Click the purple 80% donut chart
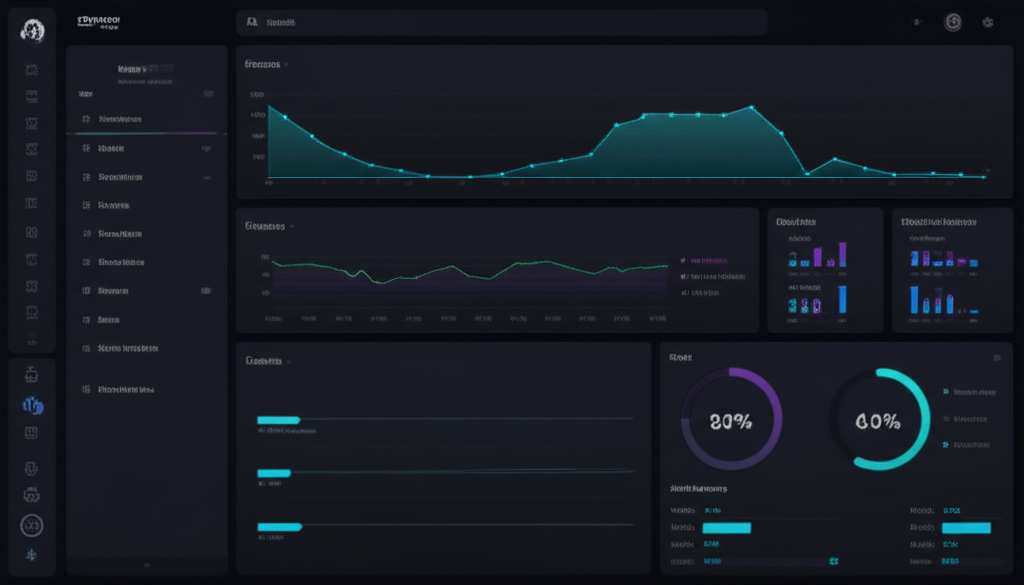The image size is (1024, 585). 731,419
